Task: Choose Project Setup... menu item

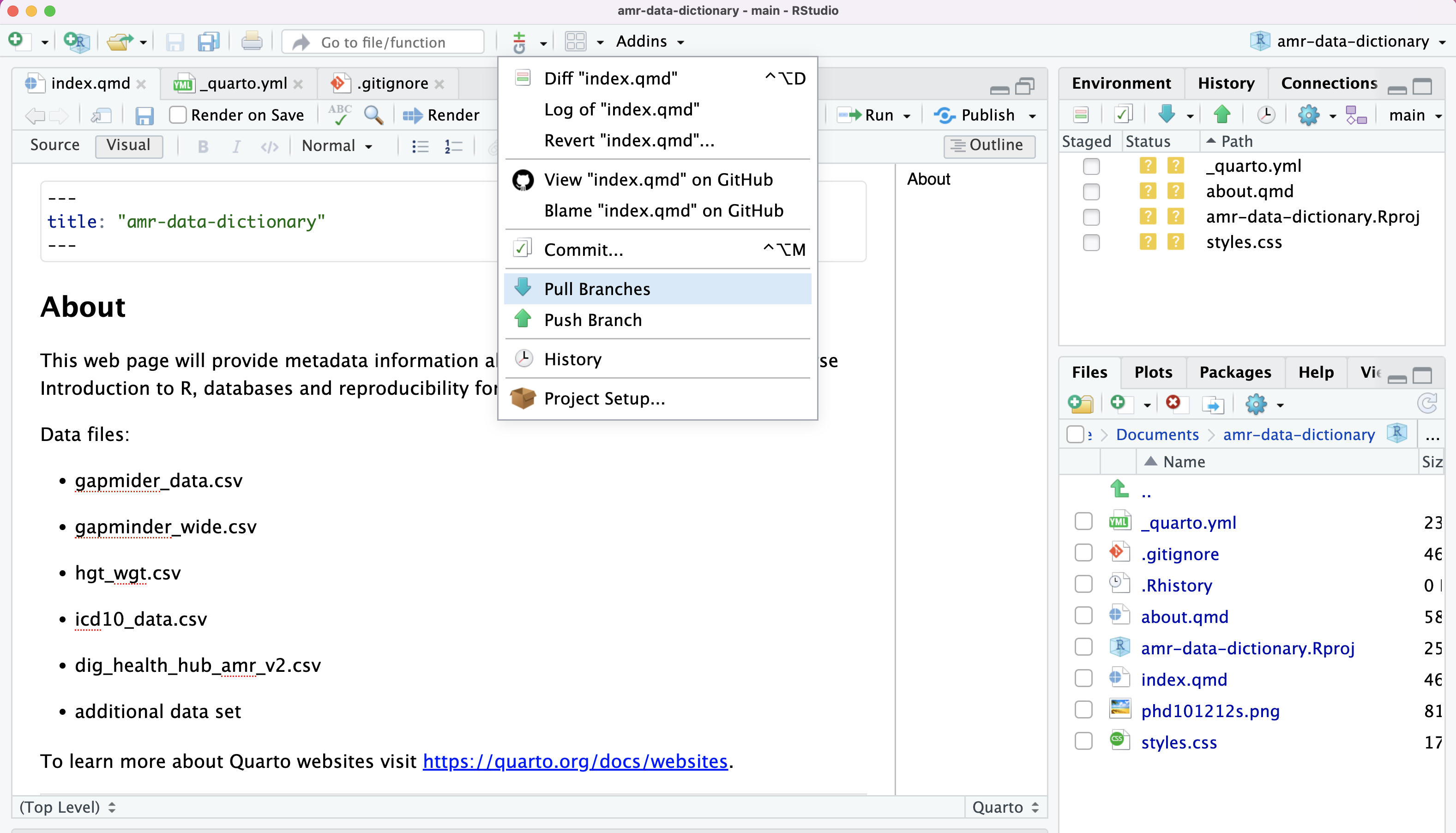Action: (658, 398)
